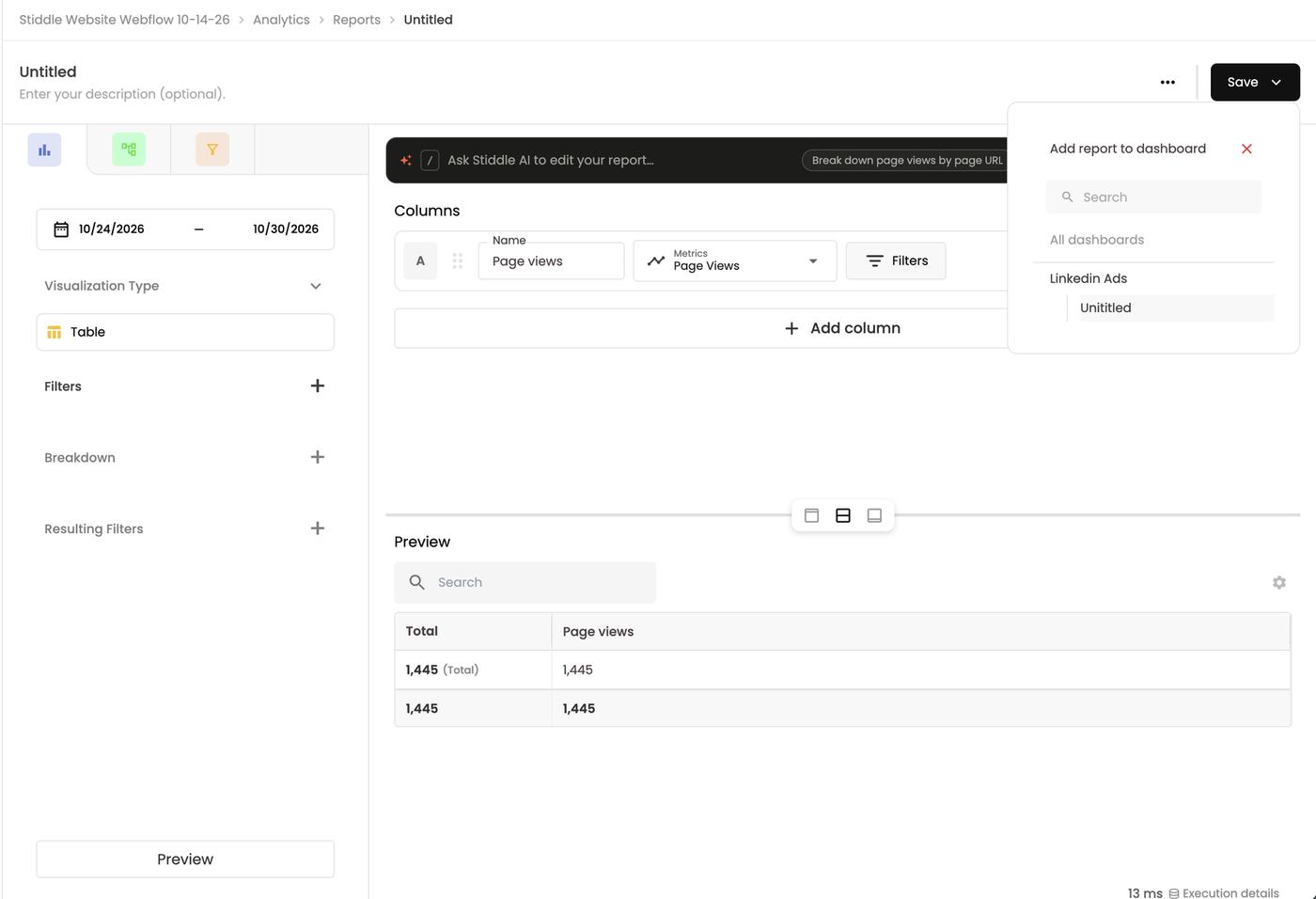
Task: Switch to top-panel-only layout icon
Action: [x=812, y=515]
